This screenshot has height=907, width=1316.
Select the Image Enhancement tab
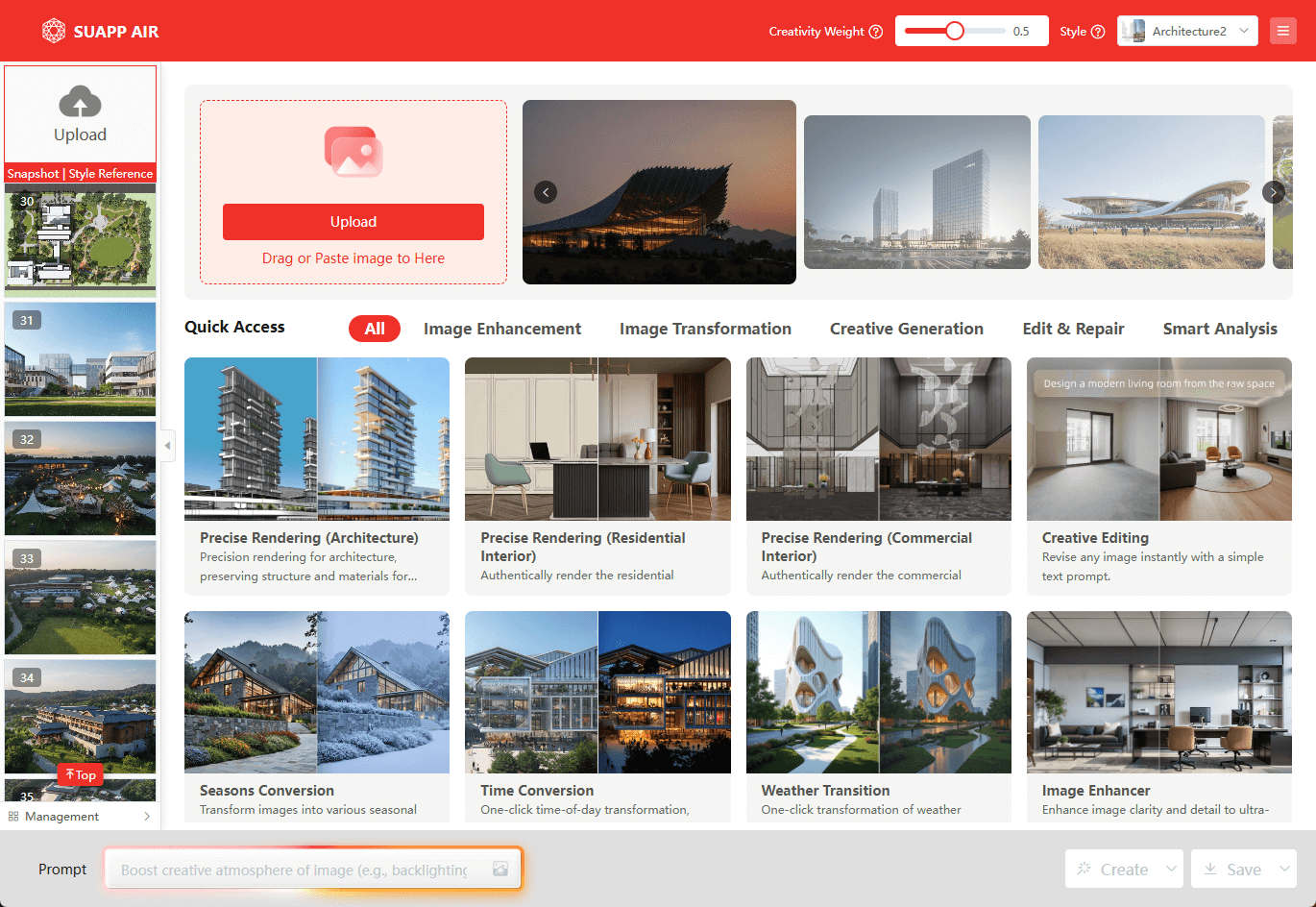click(x=501, y=329)
